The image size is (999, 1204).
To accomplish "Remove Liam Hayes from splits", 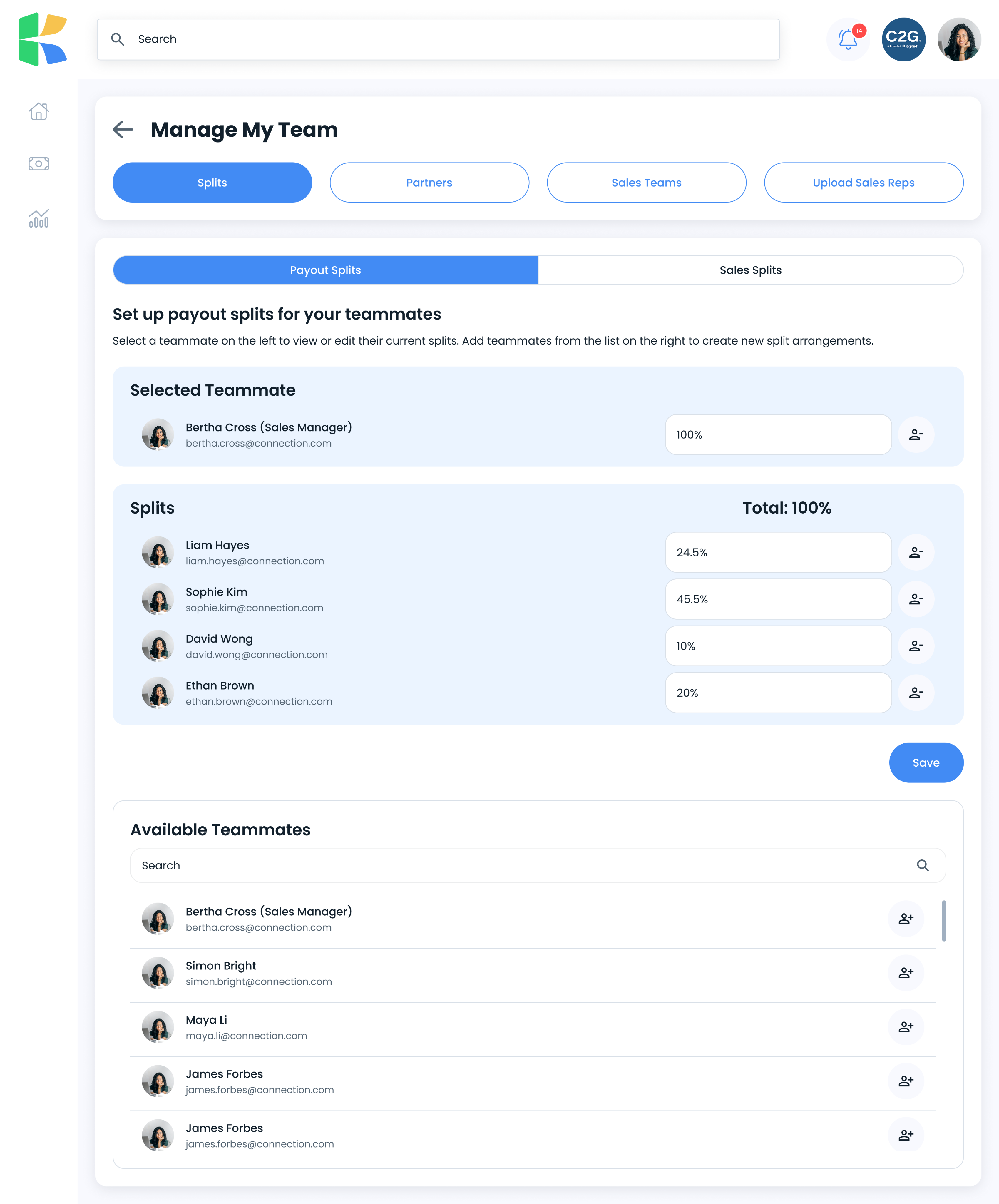I will 916,552.
